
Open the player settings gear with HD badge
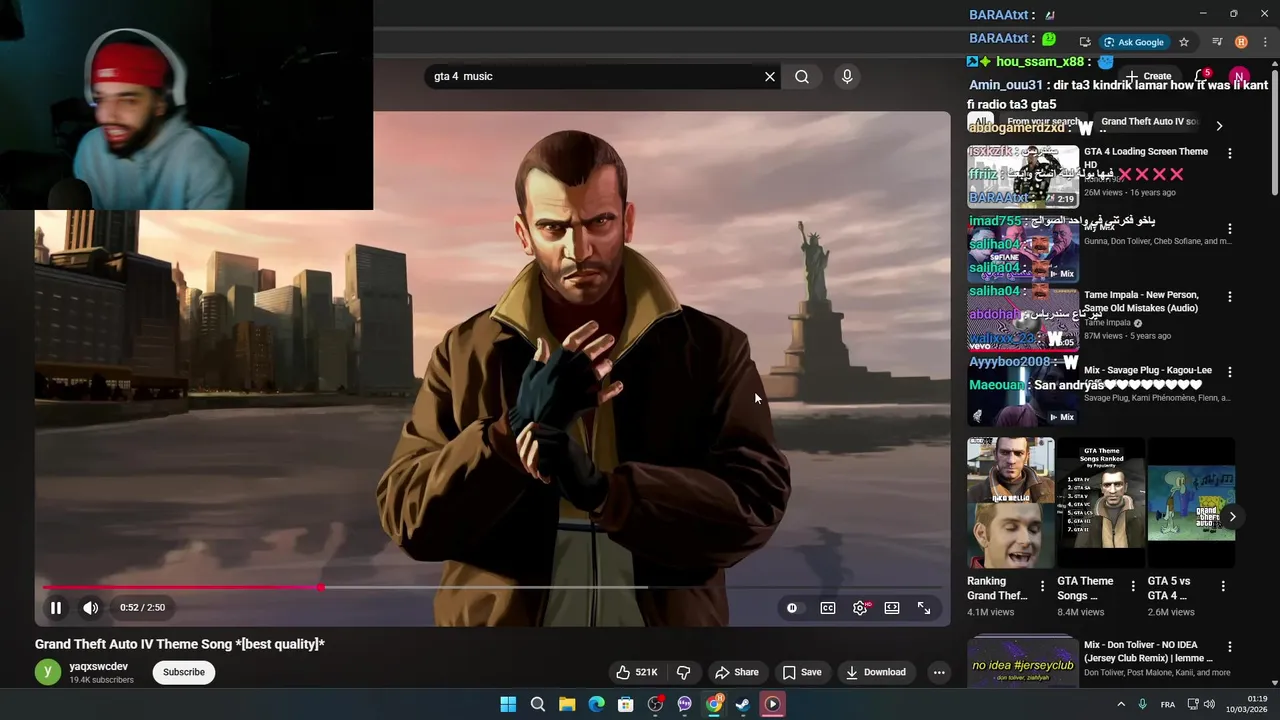coord(860,607)
